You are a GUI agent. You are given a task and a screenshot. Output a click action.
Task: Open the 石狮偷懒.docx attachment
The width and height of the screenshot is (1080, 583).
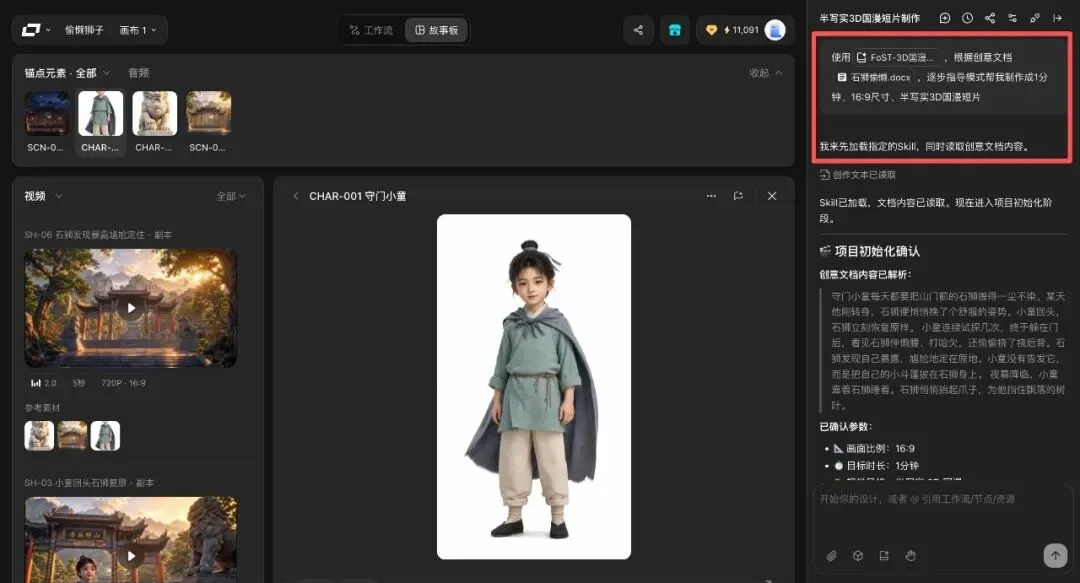[x=874, y=78]
